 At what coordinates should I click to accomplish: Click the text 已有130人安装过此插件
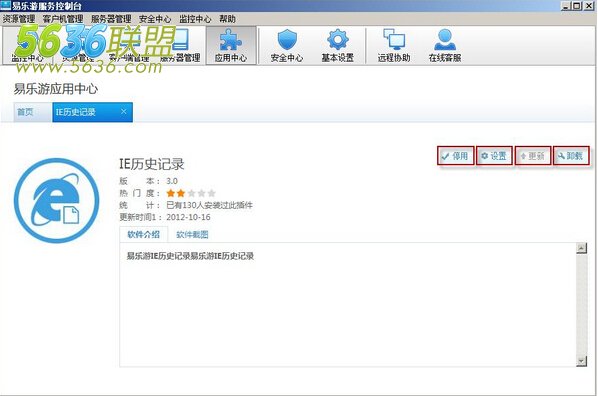point(209,205)
